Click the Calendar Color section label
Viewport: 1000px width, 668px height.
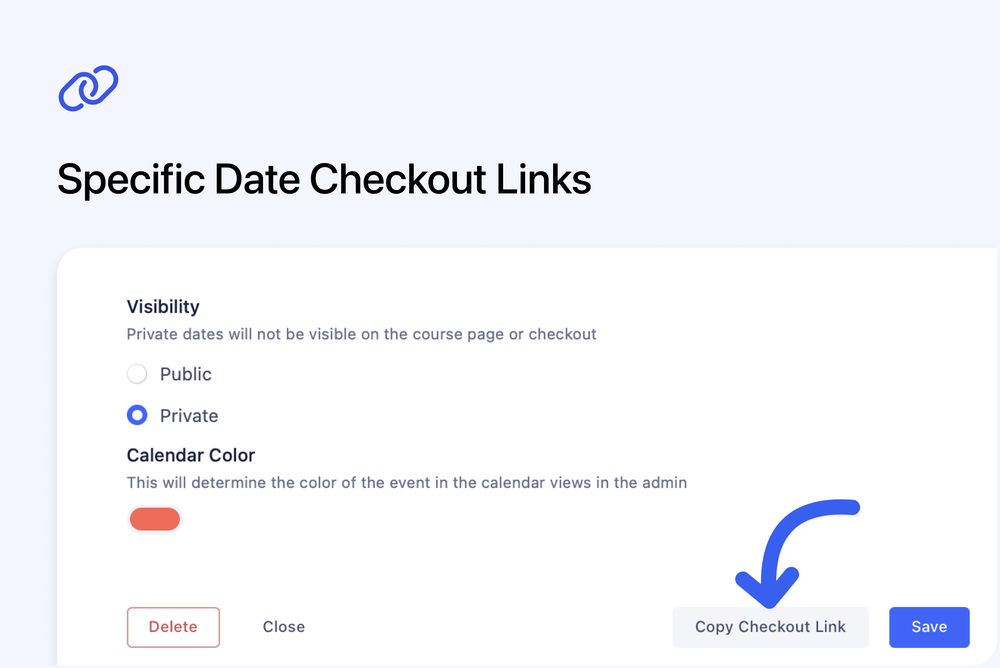click(191, 455)
